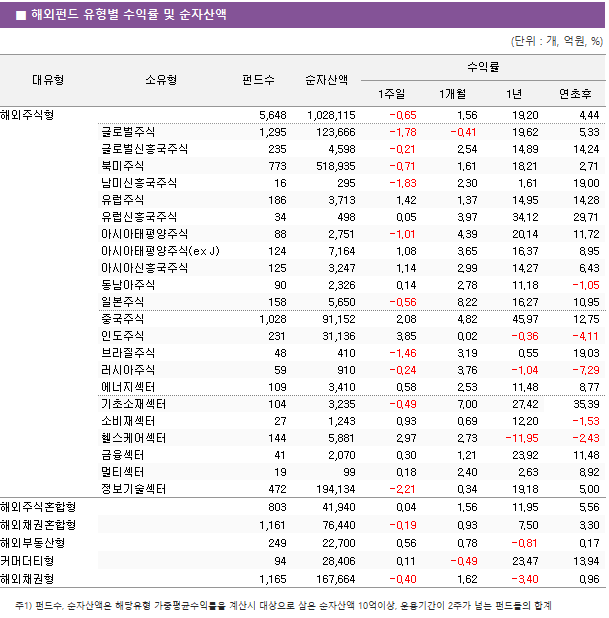The width and height of the screenshot is (609, 618).
Task: Click the 35,39 year-to-date return value
Action: coord(586,404)
